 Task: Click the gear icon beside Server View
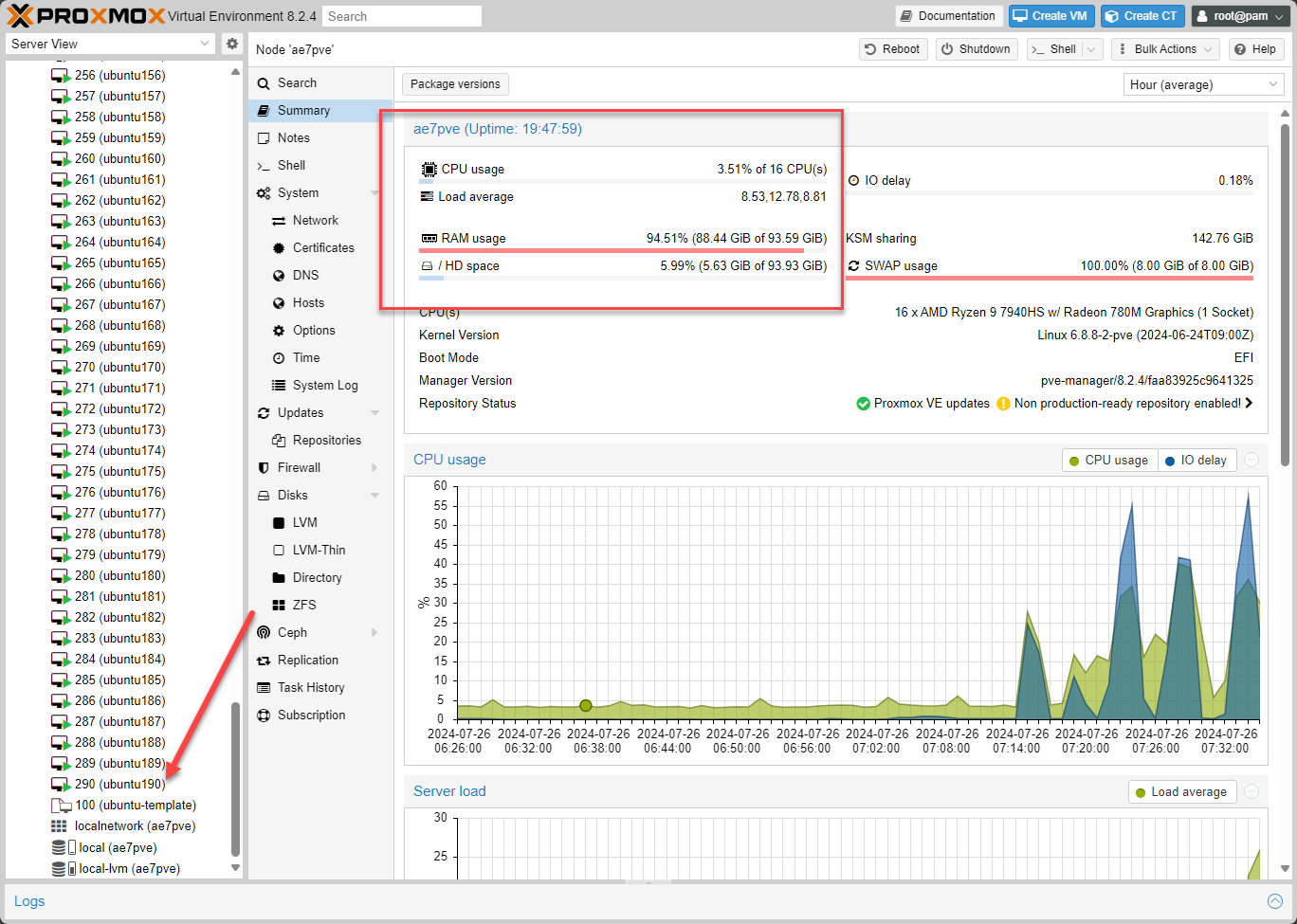[x=231, y=44]
